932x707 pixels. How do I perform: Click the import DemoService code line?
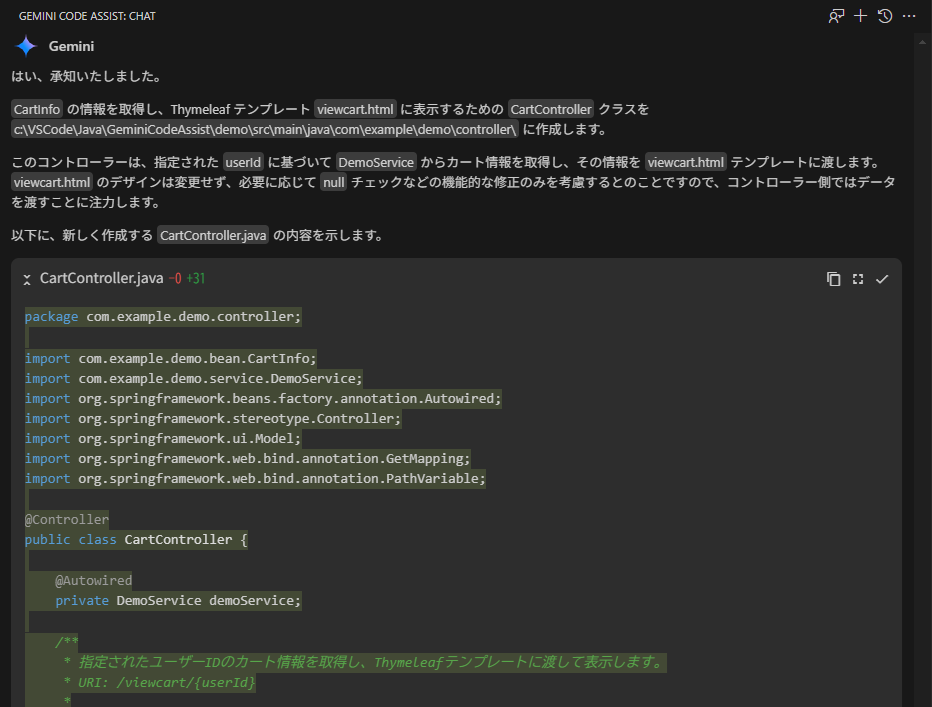pyautogui.click(x=193, y=379)
